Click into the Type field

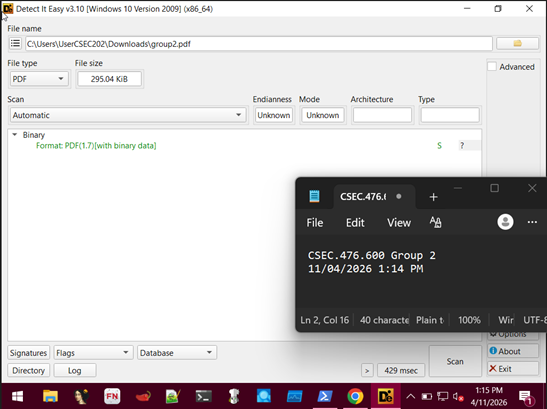point(450,115)
